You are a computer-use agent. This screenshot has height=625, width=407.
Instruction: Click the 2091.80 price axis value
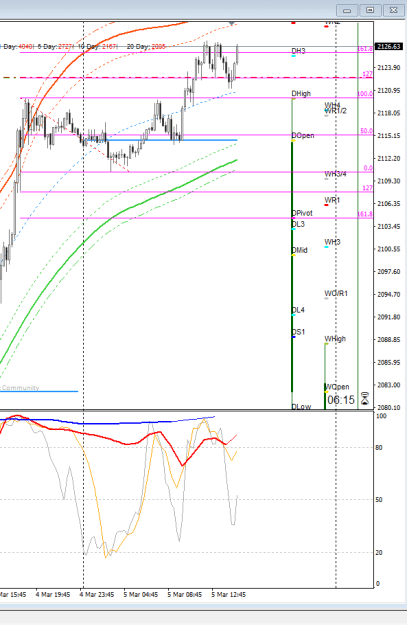point(389,317)
